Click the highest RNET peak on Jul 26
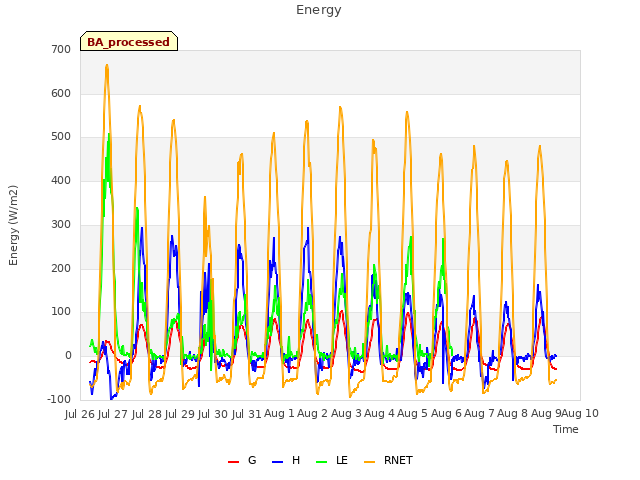The width and height of the screenshot is (640, 480). pos(107,65)
